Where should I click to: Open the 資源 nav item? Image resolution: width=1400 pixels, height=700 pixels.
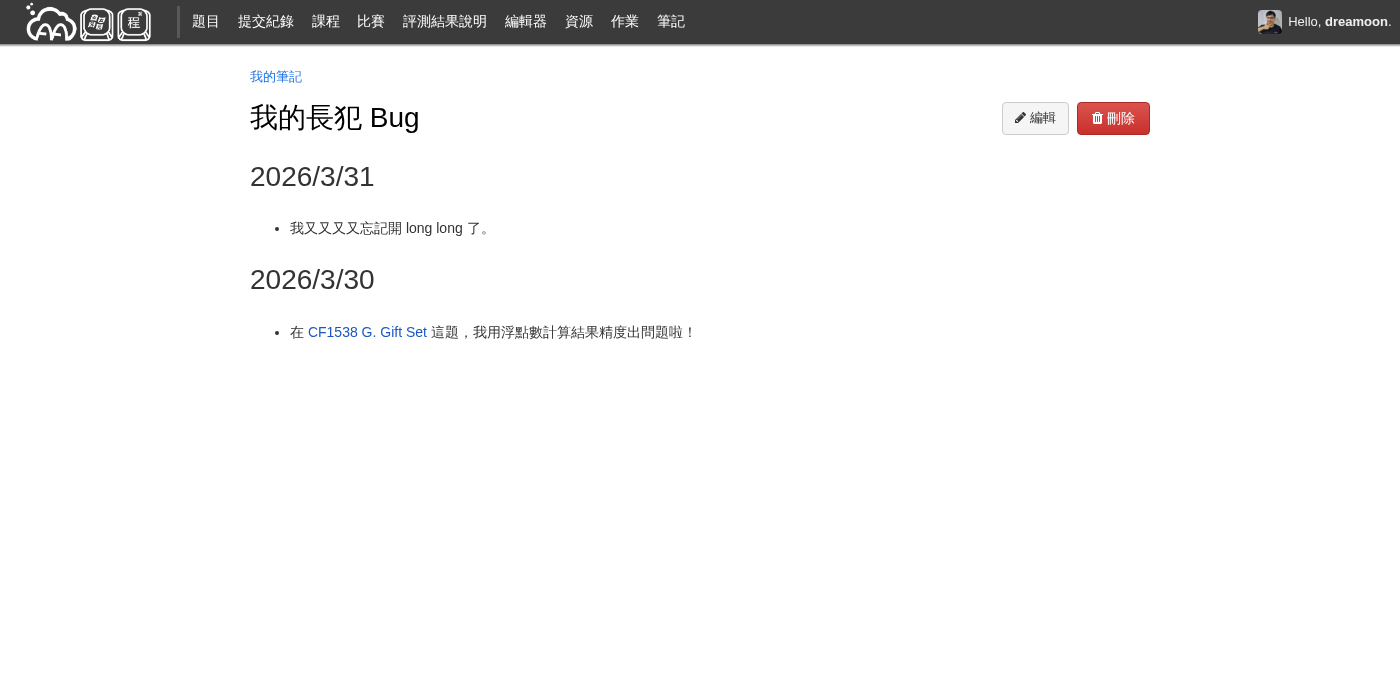point(579,21)
